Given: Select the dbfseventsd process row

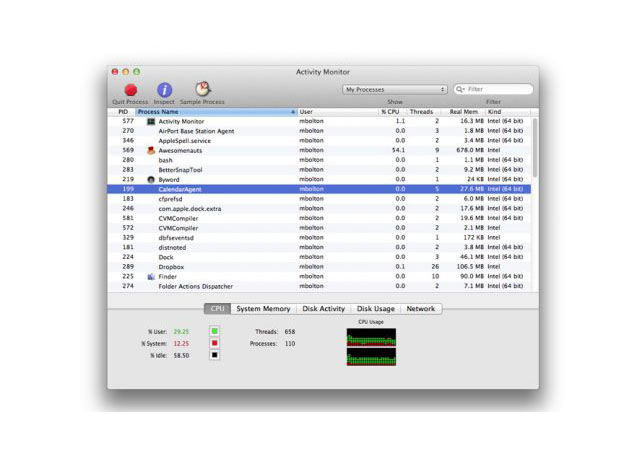Looking at the screenshot, I should pyautogui.click(x=319, y=238).
